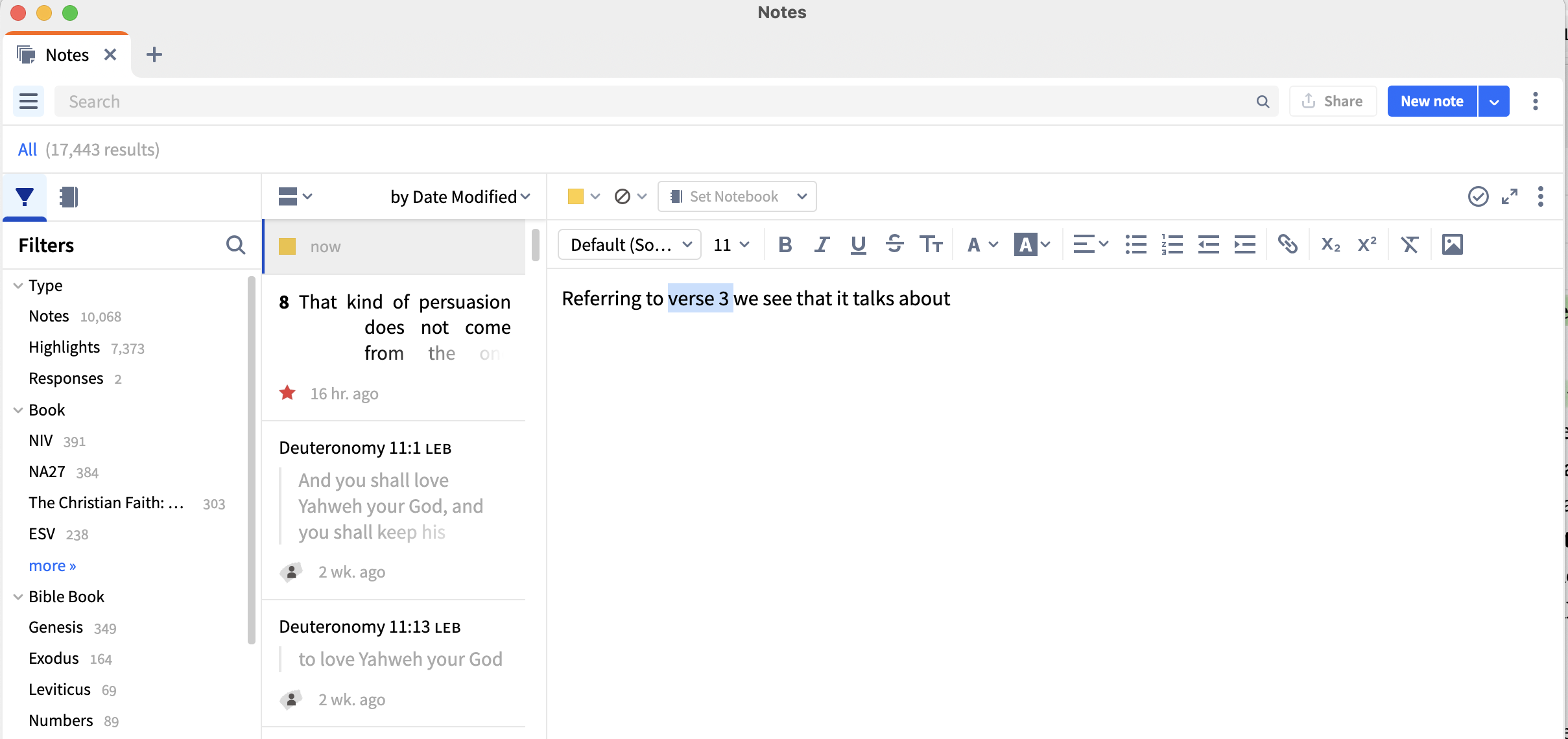Image resolution: width=1568 pixels, height=739 pixels.
Task: Mark note done with checkmark circle
Action: [1478, 196]
